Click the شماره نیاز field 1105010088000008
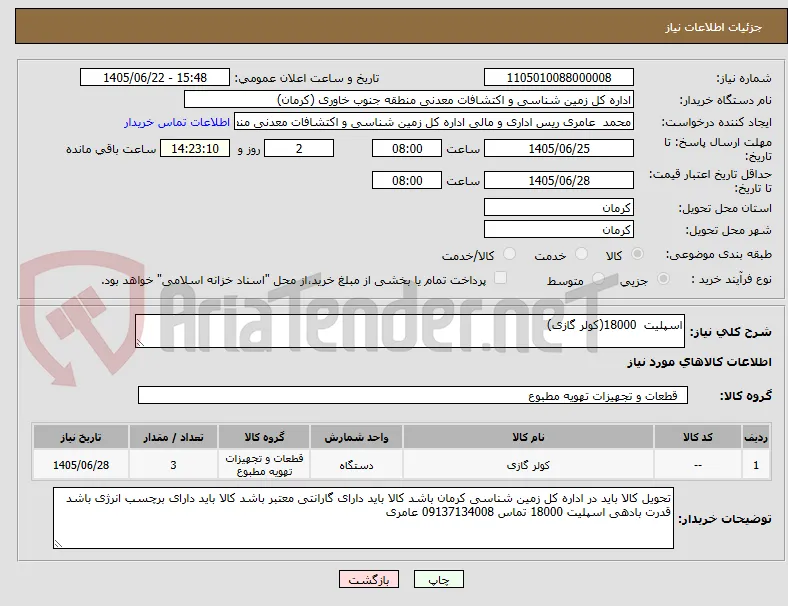Screen dimensions: 788x606 pos(559,77)
